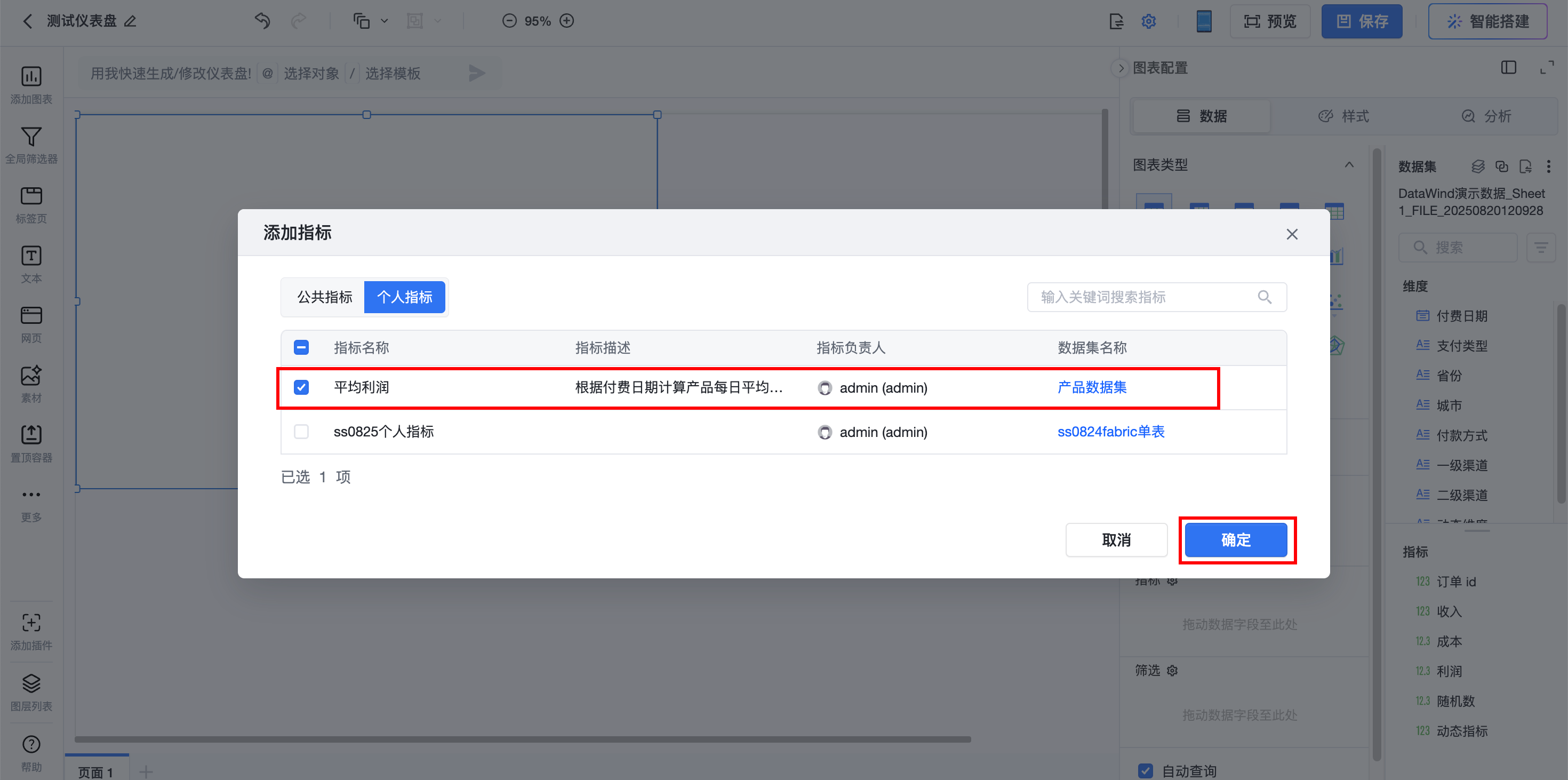
Task: Toggle the select-all header checkbox
Action: click(301, 347)
